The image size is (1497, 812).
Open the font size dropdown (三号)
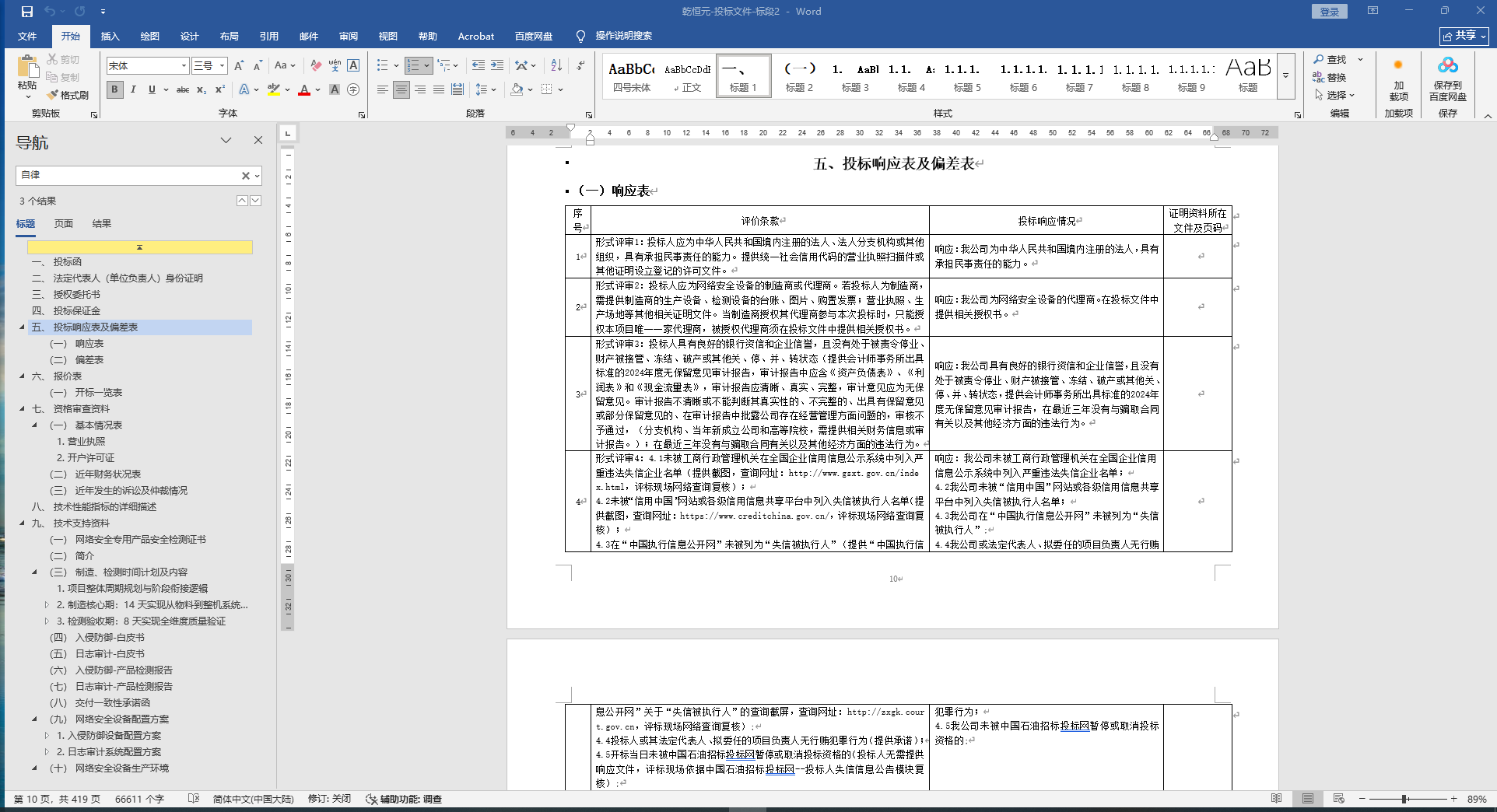pos(222,66)
